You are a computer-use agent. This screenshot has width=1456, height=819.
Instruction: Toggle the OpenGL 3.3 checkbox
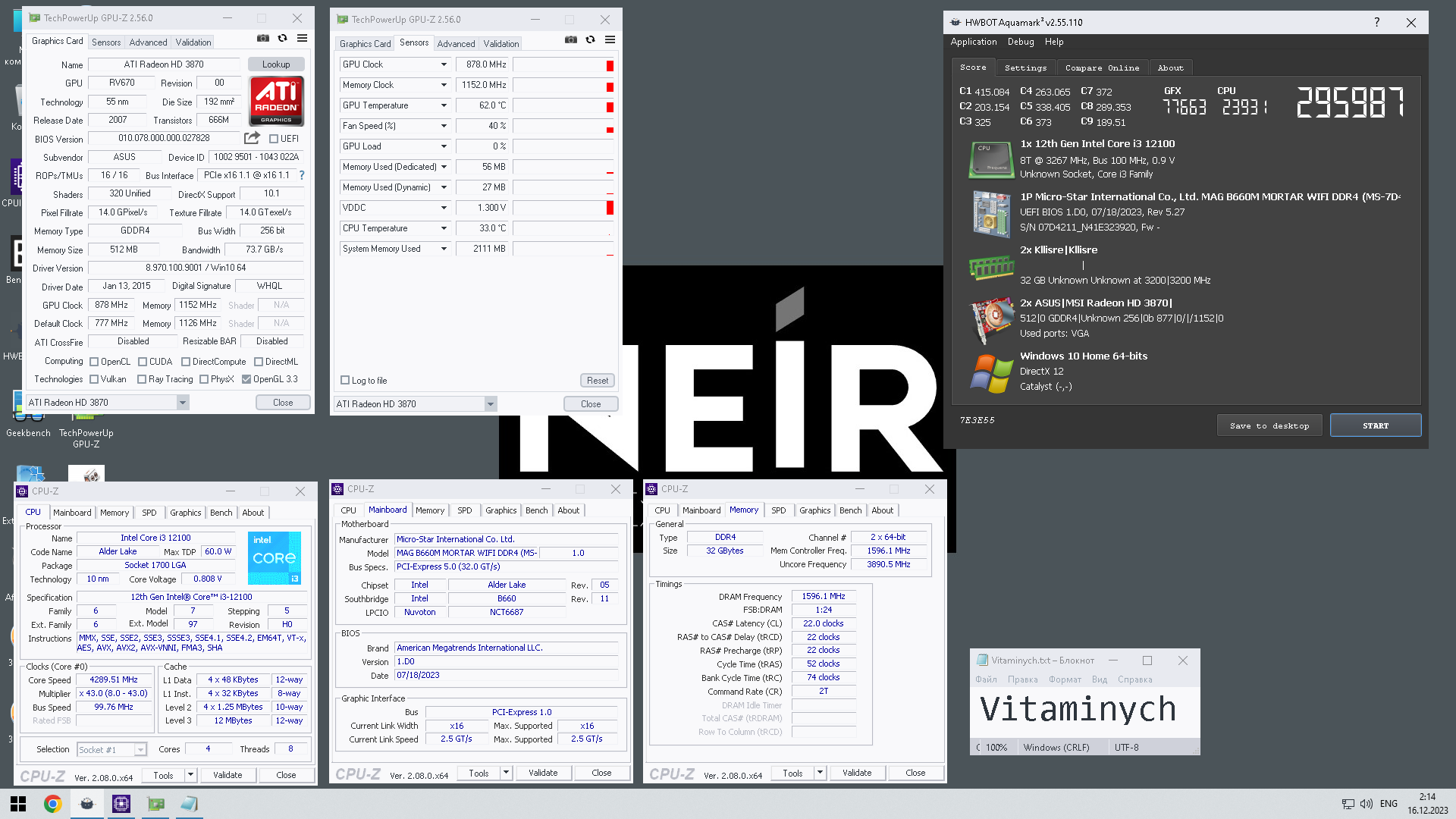(246, 379)
